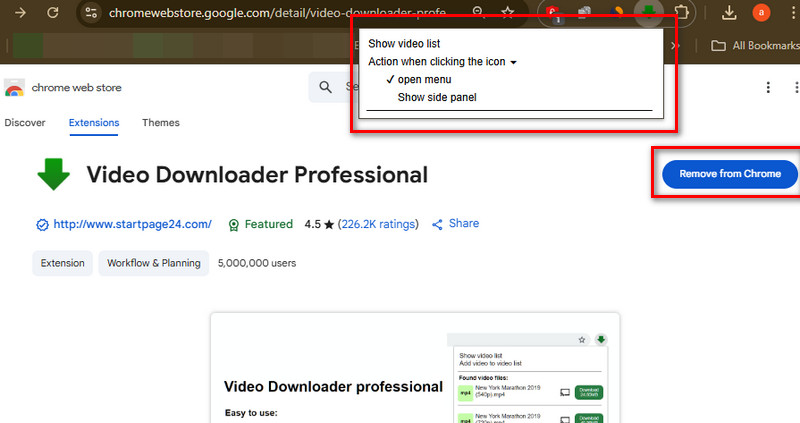
Task: Click the web store search magnifier icon
Action: 326,87
